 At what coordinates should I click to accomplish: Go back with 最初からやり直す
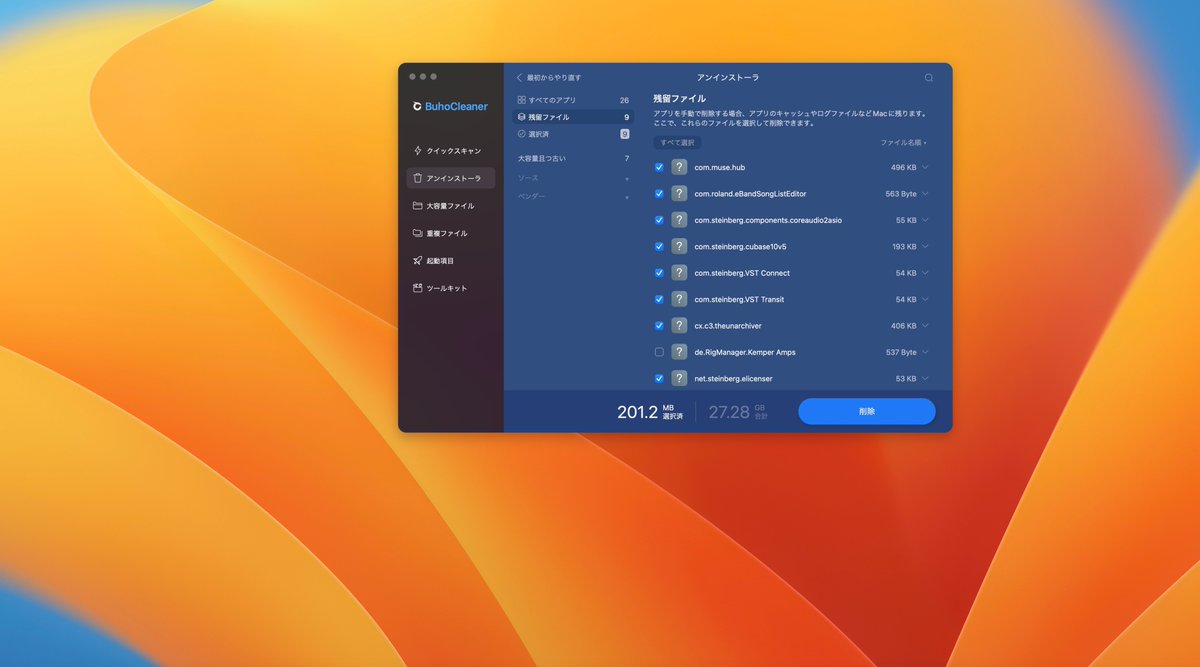point(549,77)
